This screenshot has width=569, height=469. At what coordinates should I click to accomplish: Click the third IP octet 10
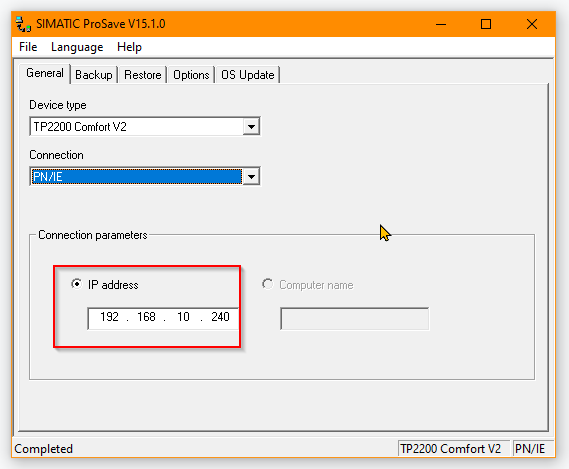click(x=183, y=317)
